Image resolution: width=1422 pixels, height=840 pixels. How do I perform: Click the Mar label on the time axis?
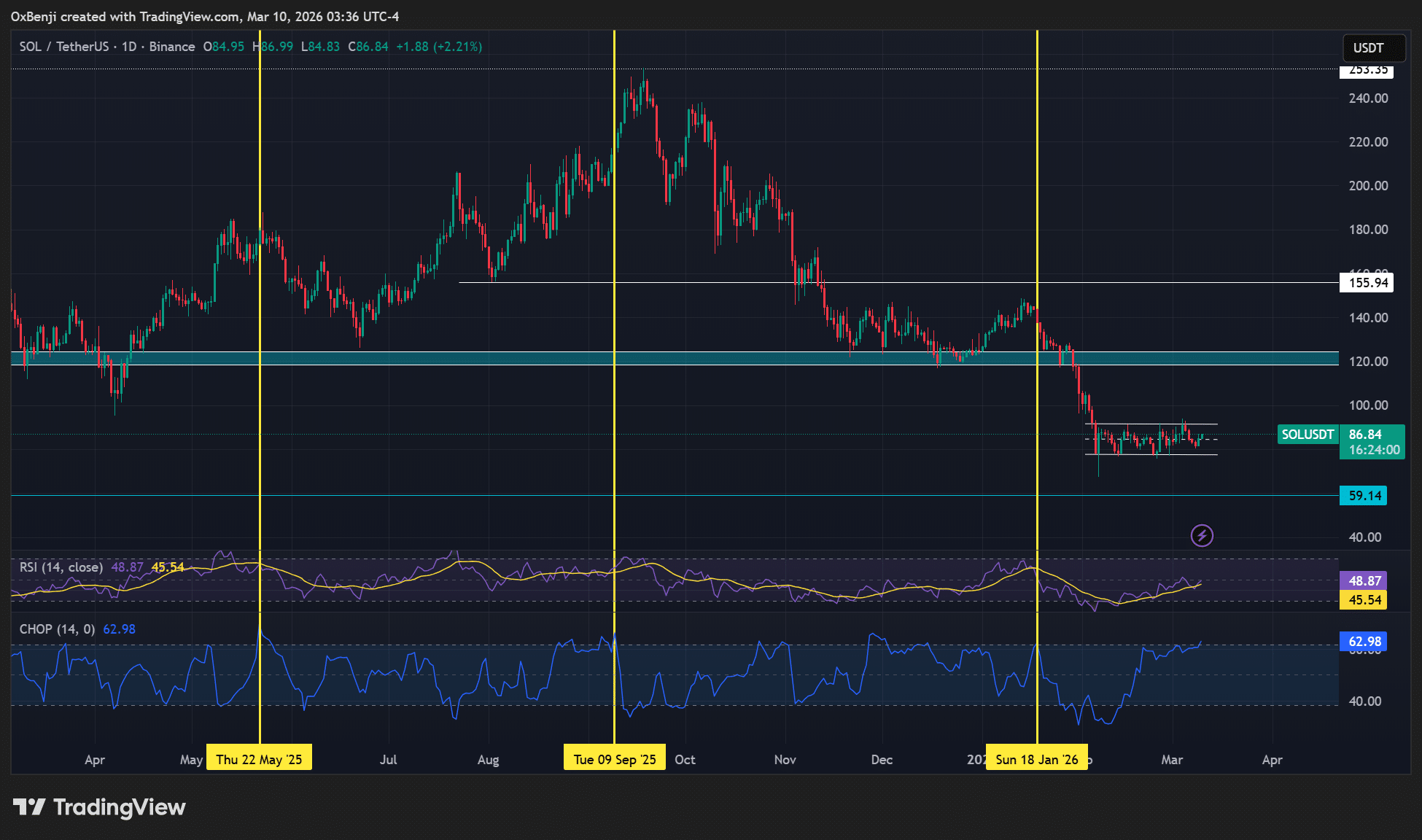1172,759
